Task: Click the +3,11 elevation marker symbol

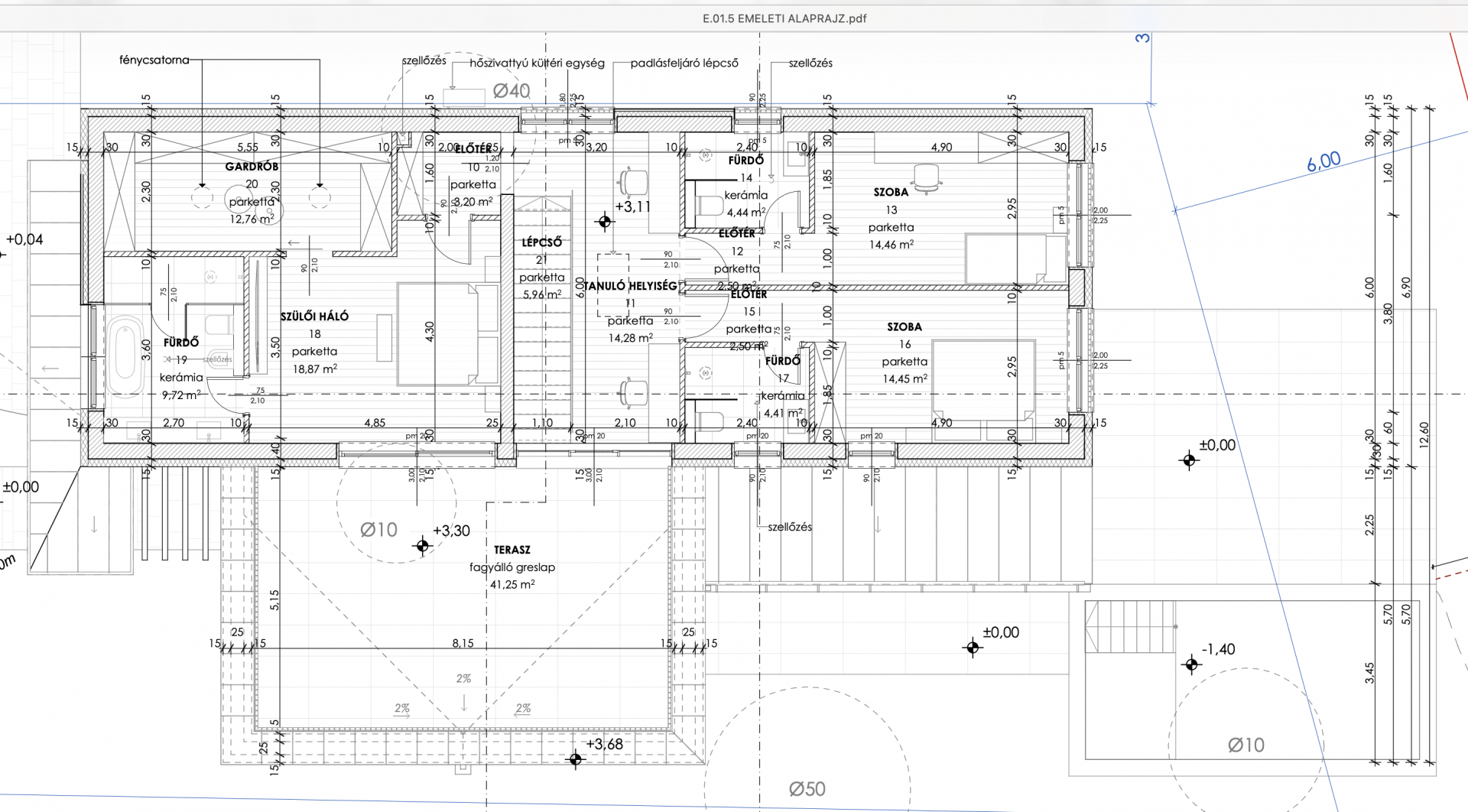Action: pyautogui.click(x=605, y=222)
